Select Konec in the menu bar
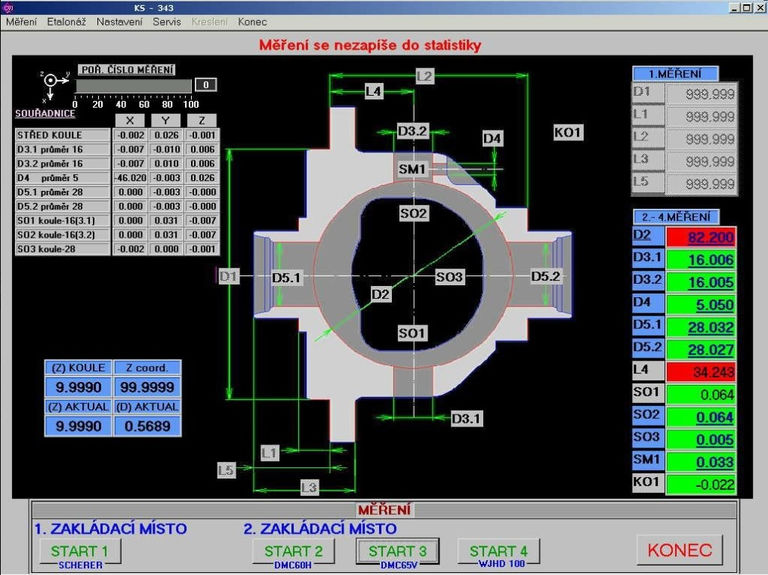The image size is (768, 575). point(252,22)
